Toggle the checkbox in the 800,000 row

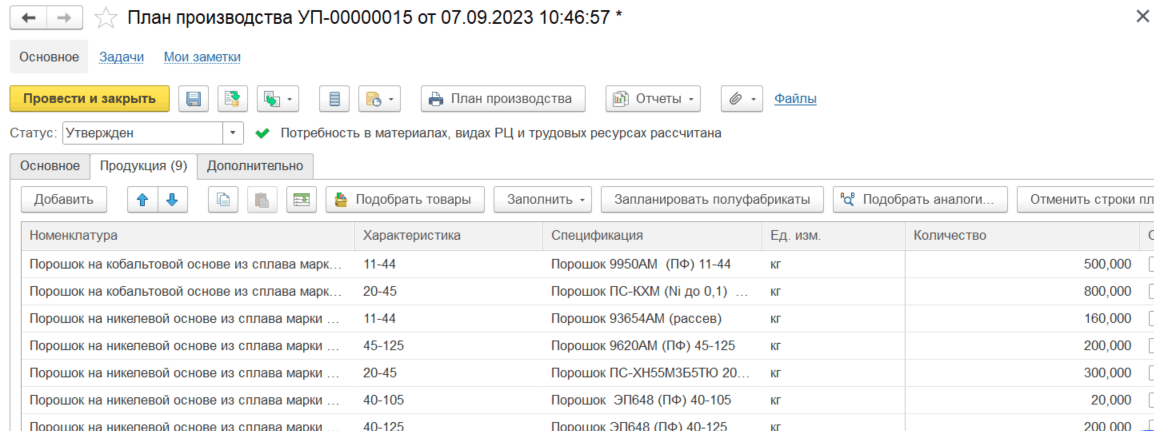pyautogui.click(x=1151, y=291)
